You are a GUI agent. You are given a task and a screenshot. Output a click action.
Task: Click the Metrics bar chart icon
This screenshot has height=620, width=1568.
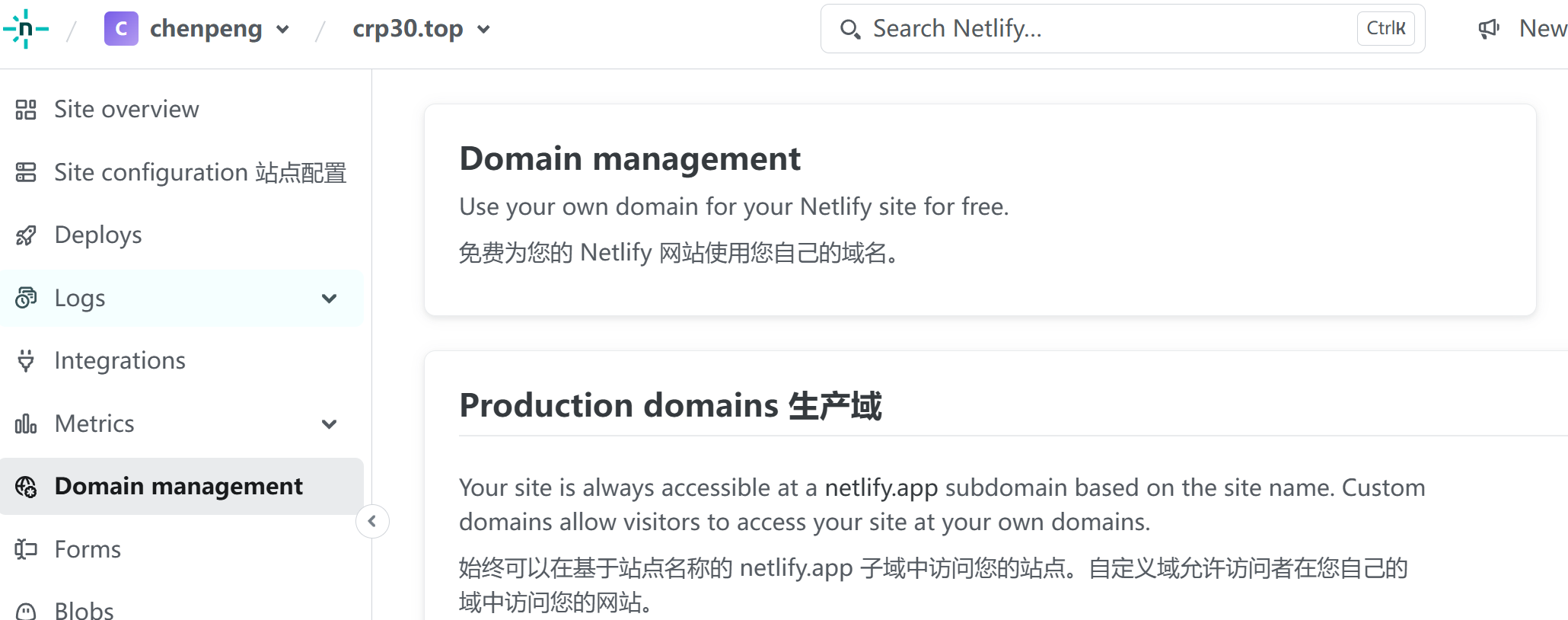pyautogui.click(x=26, y=423)
